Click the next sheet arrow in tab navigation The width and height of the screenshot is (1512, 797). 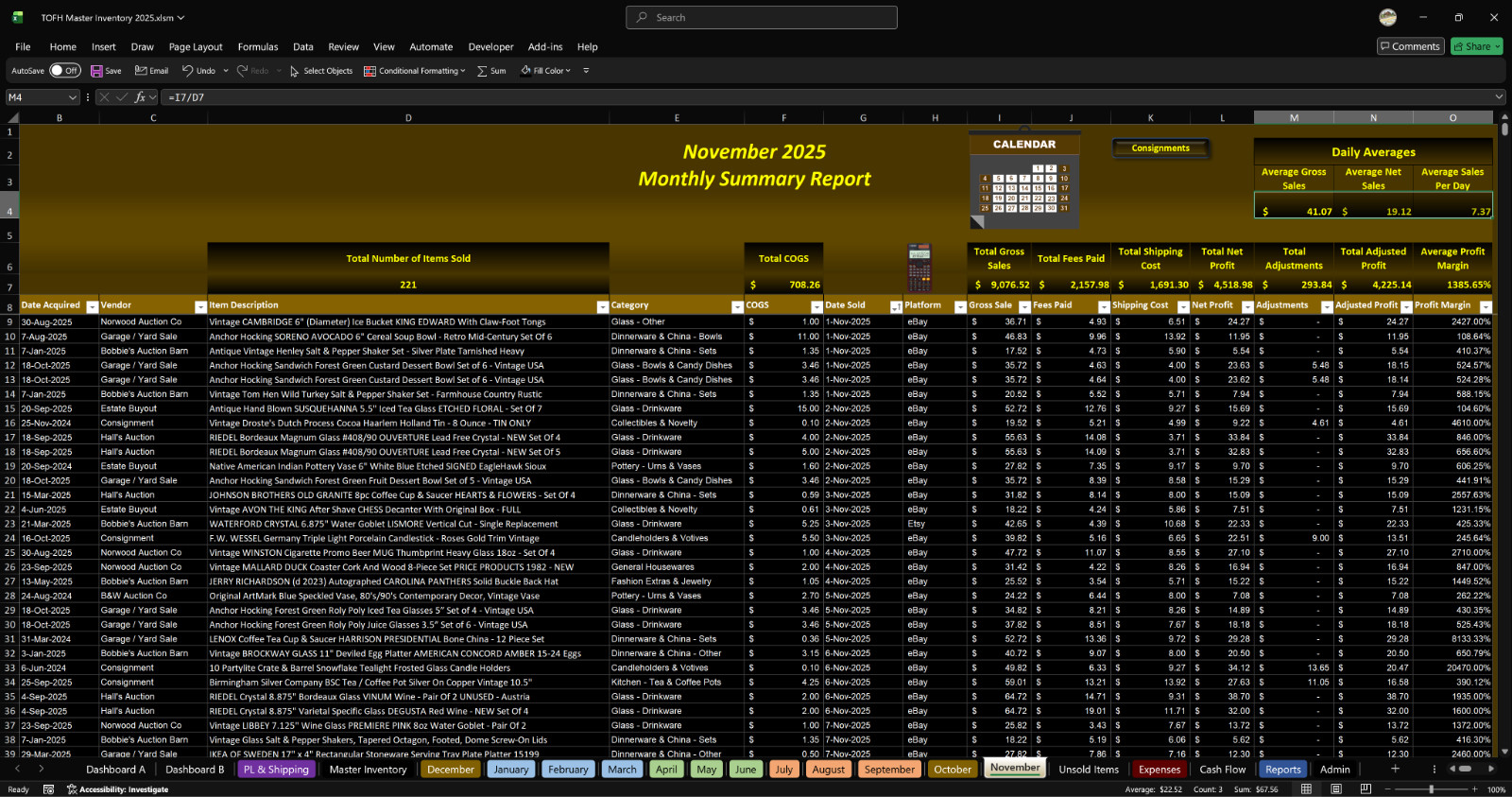pos(41,769)
